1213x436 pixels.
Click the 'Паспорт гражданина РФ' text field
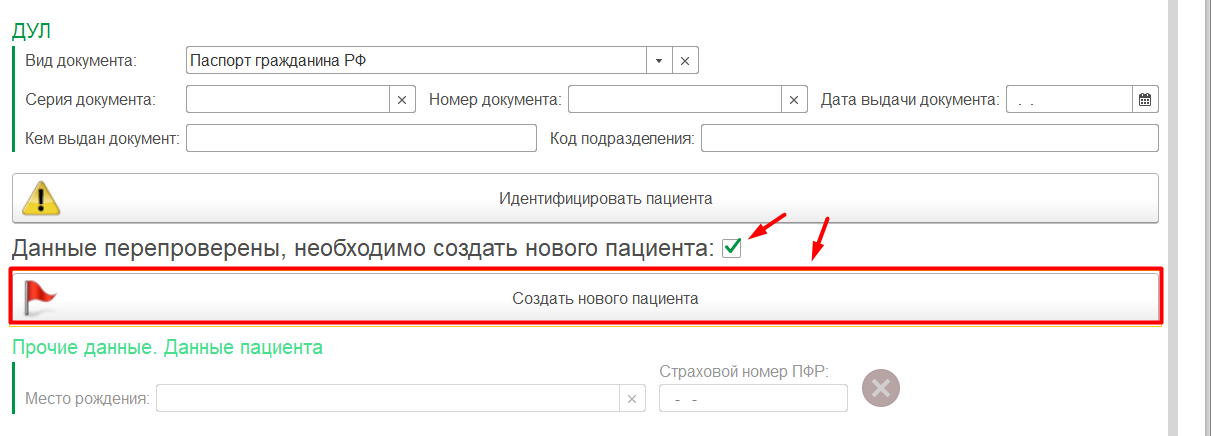(415, 61)
